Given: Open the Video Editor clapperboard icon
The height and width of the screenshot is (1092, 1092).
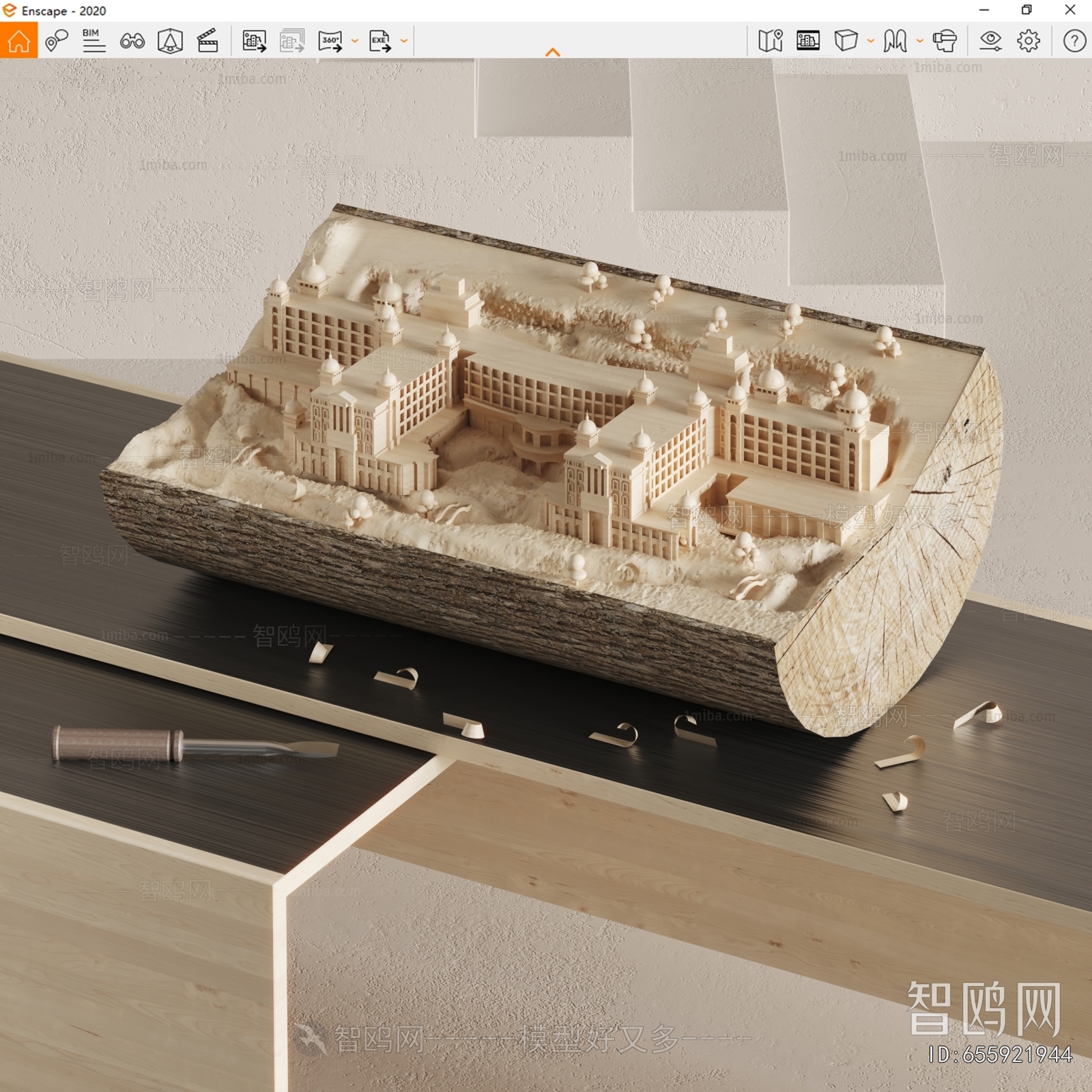Looking at the screenshot, I should click(207, 41).
